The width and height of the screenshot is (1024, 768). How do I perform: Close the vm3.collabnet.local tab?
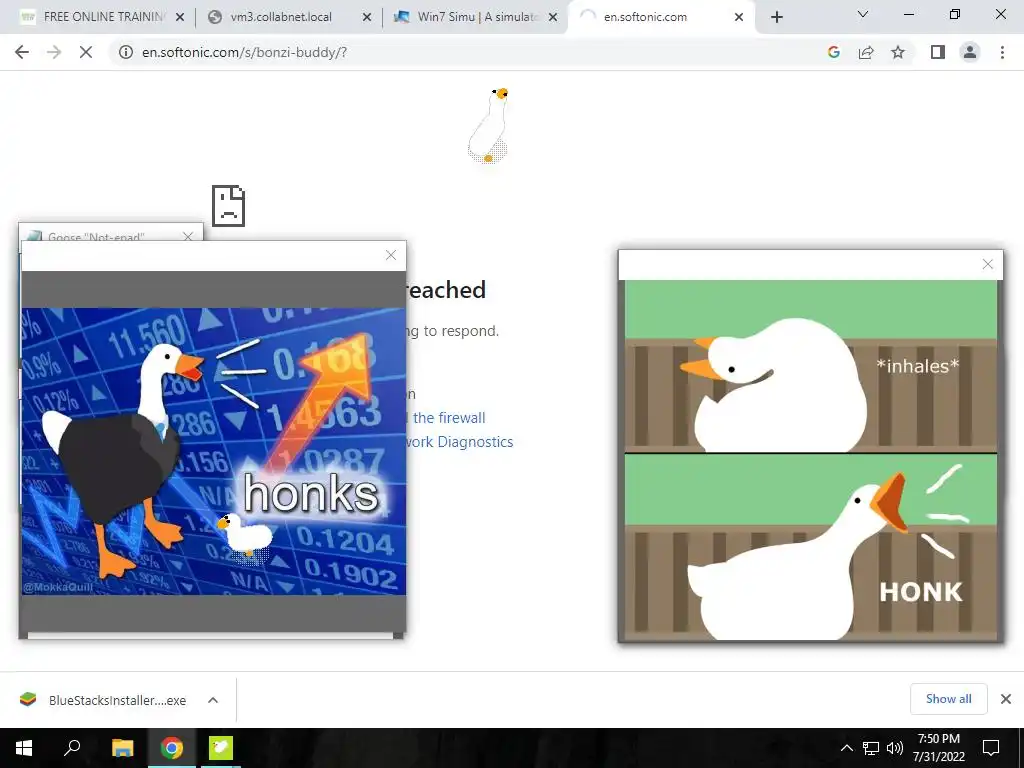point(367,17)
